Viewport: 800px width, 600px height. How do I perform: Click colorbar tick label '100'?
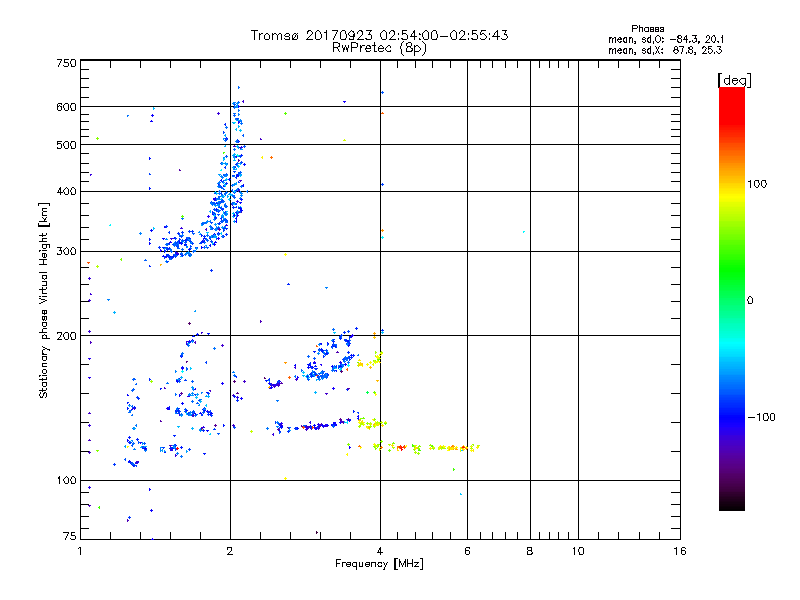pos(757,184)
